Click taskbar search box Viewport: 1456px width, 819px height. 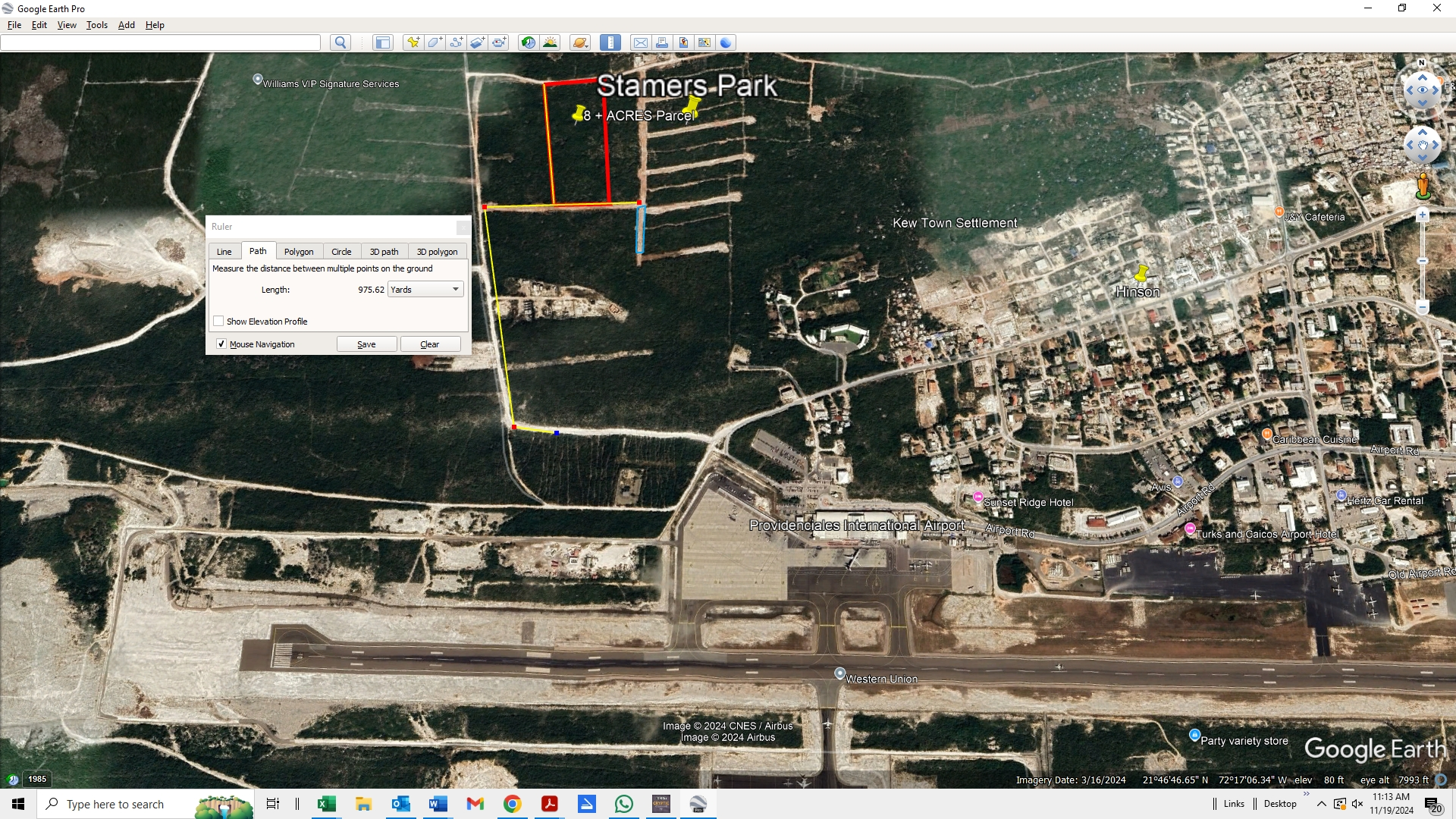(144, 804)
